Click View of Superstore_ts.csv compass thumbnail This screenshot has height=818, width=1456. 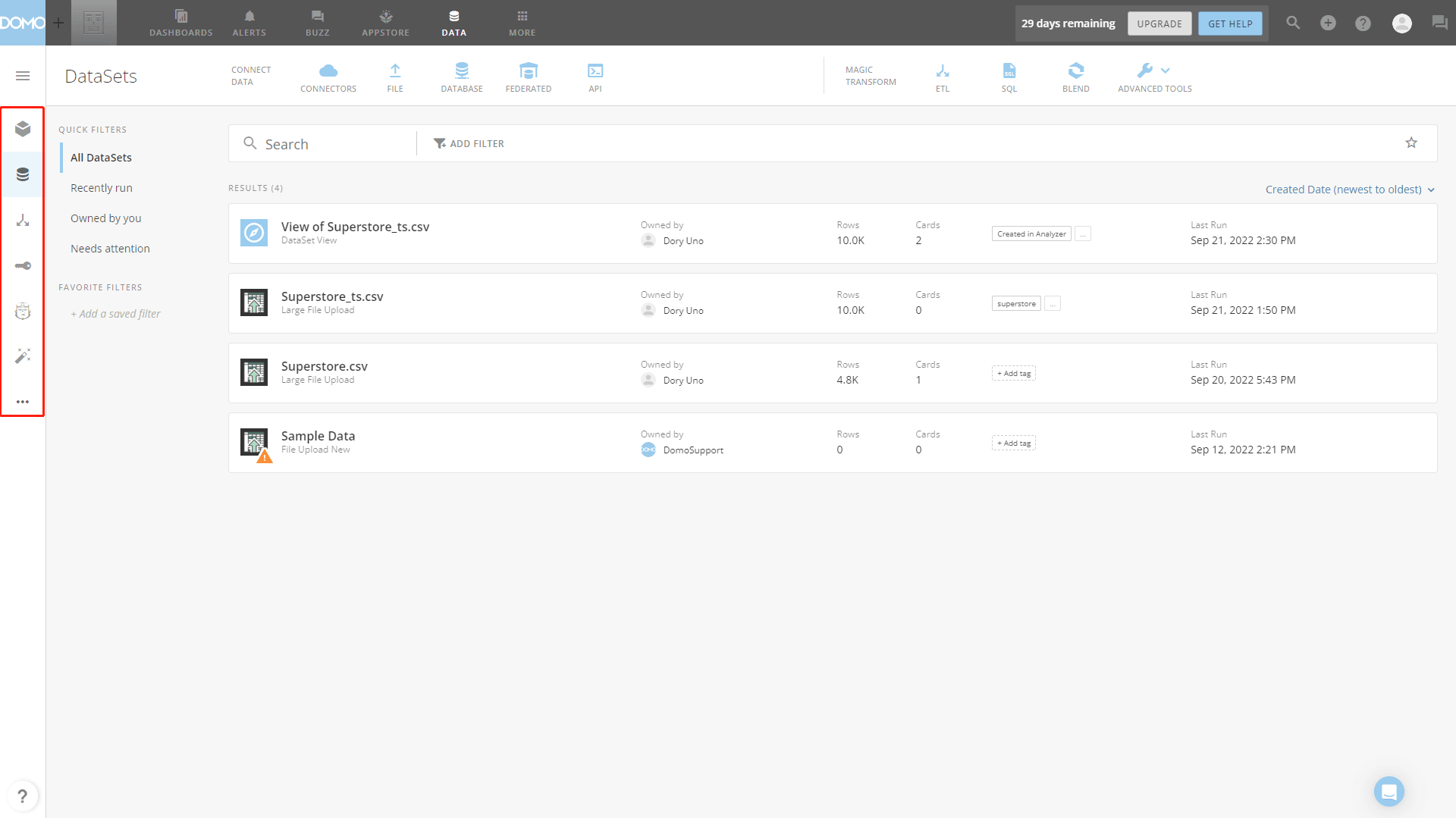pyautogui.click(x=254, y=233)
